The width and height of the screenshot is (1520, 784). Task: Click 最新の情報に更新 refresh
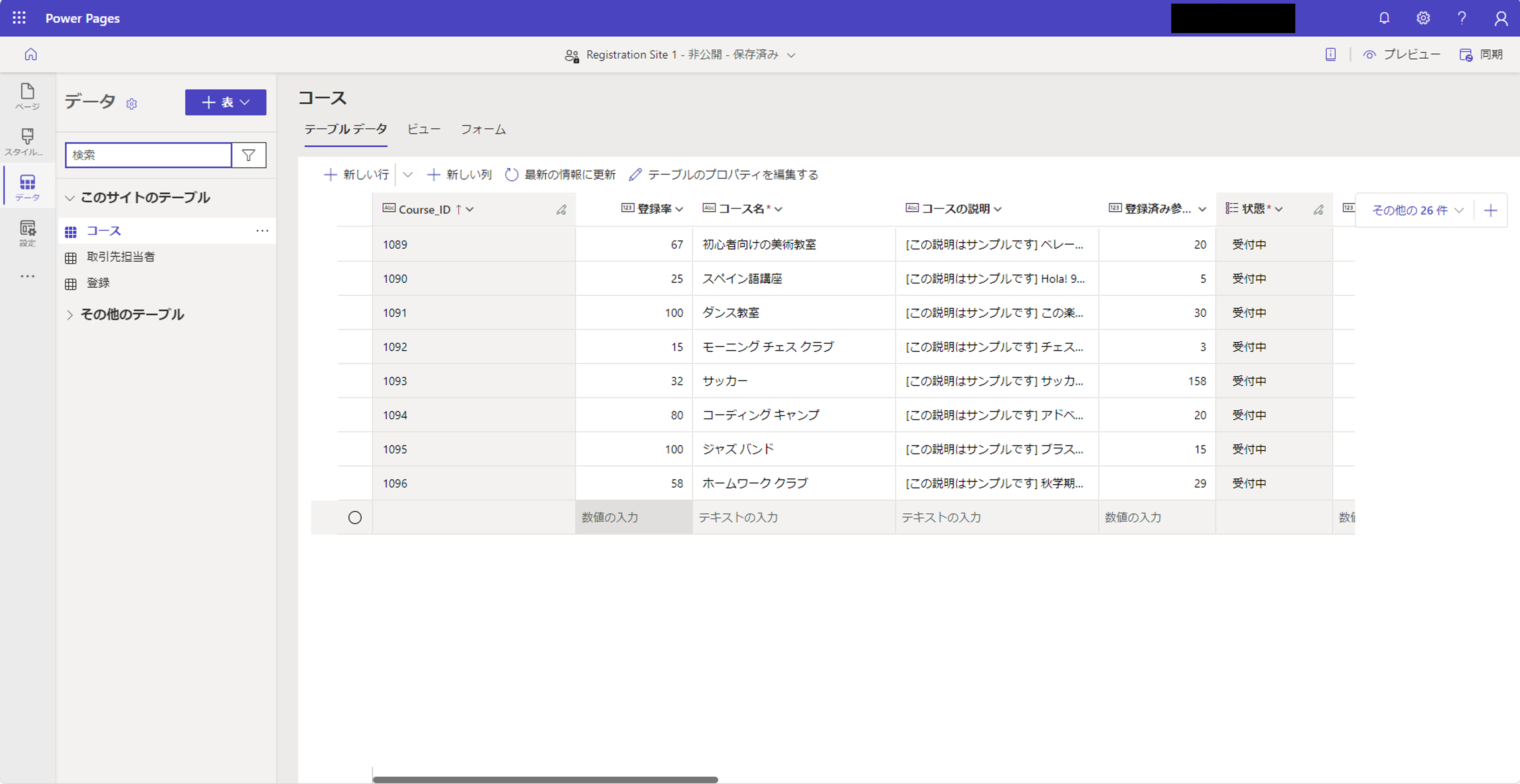pos(561,175)
